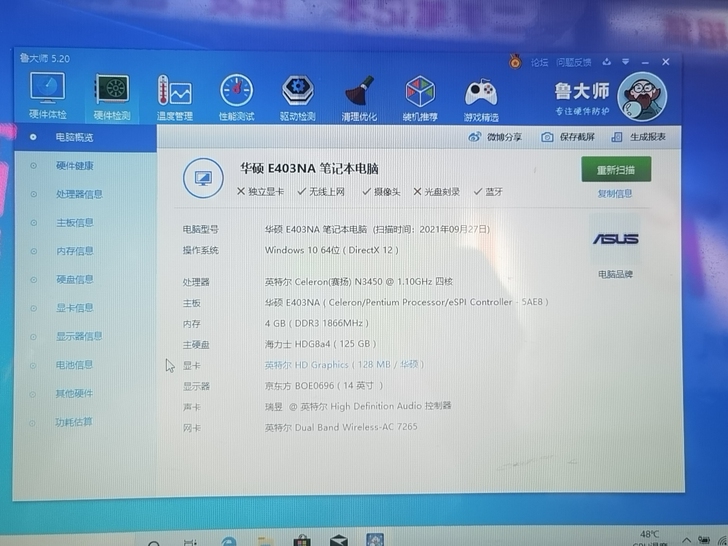
Task: Click the round computer monitor icon beside title
Action: 203,178
